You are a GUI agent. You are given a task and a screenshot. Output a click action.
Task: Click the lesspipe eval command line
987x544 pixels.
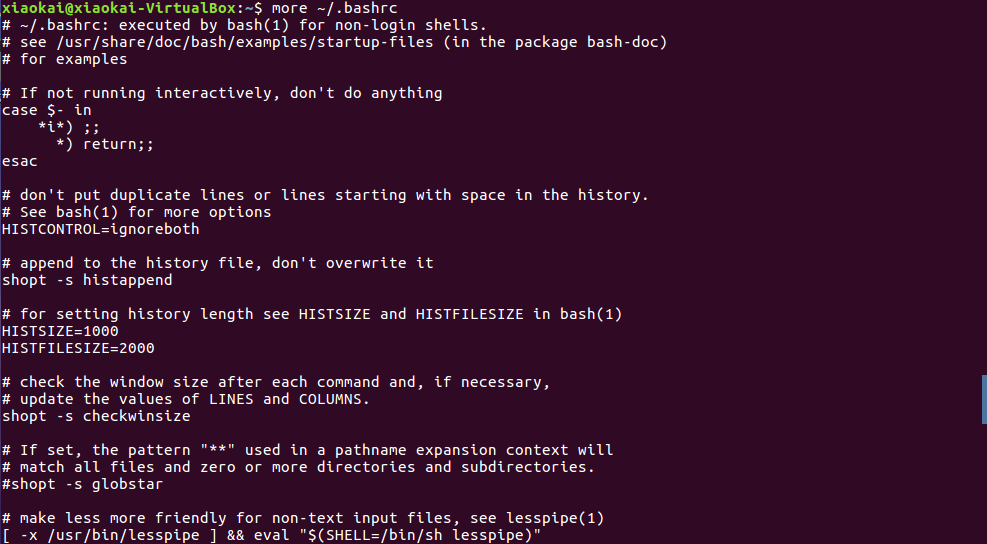tap(270, 535)
